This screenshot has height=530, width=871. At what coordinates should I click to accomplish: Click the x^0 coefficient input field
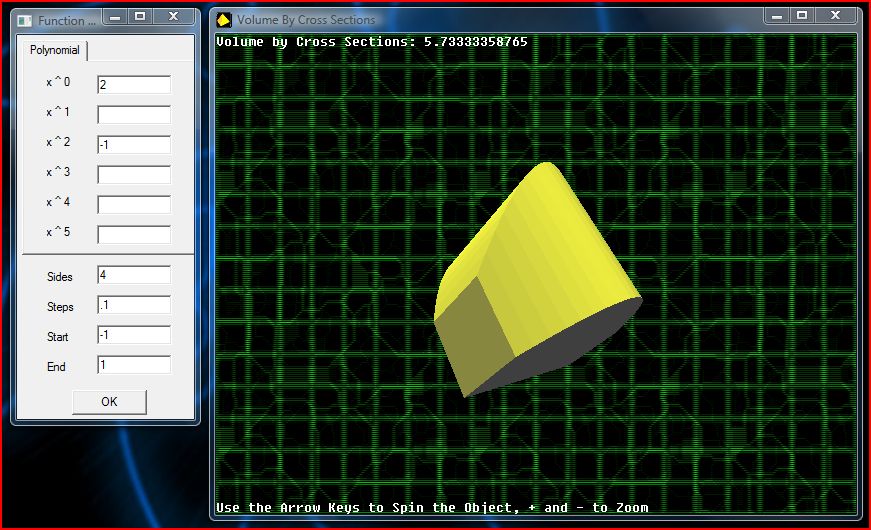(x=134, y=84)
